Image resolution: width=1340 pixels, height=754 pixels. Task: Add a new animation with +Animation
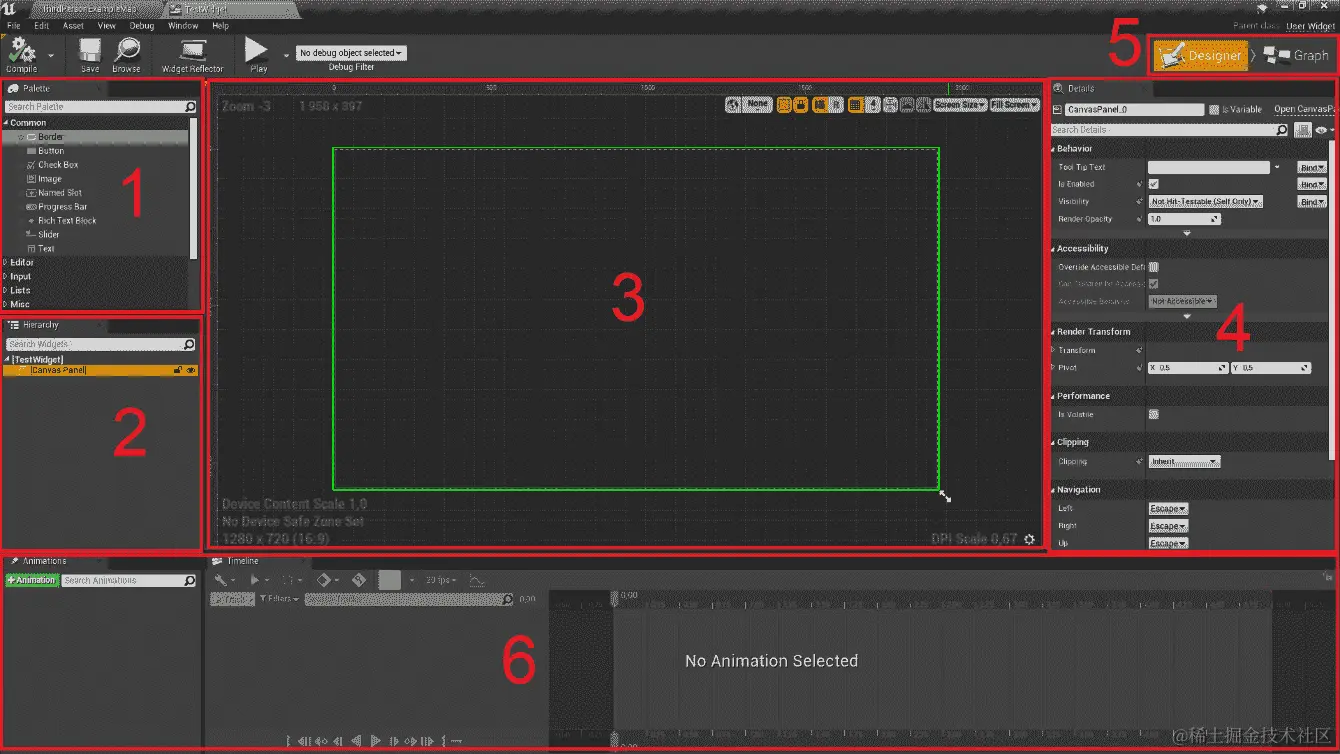tap(32, 580)
